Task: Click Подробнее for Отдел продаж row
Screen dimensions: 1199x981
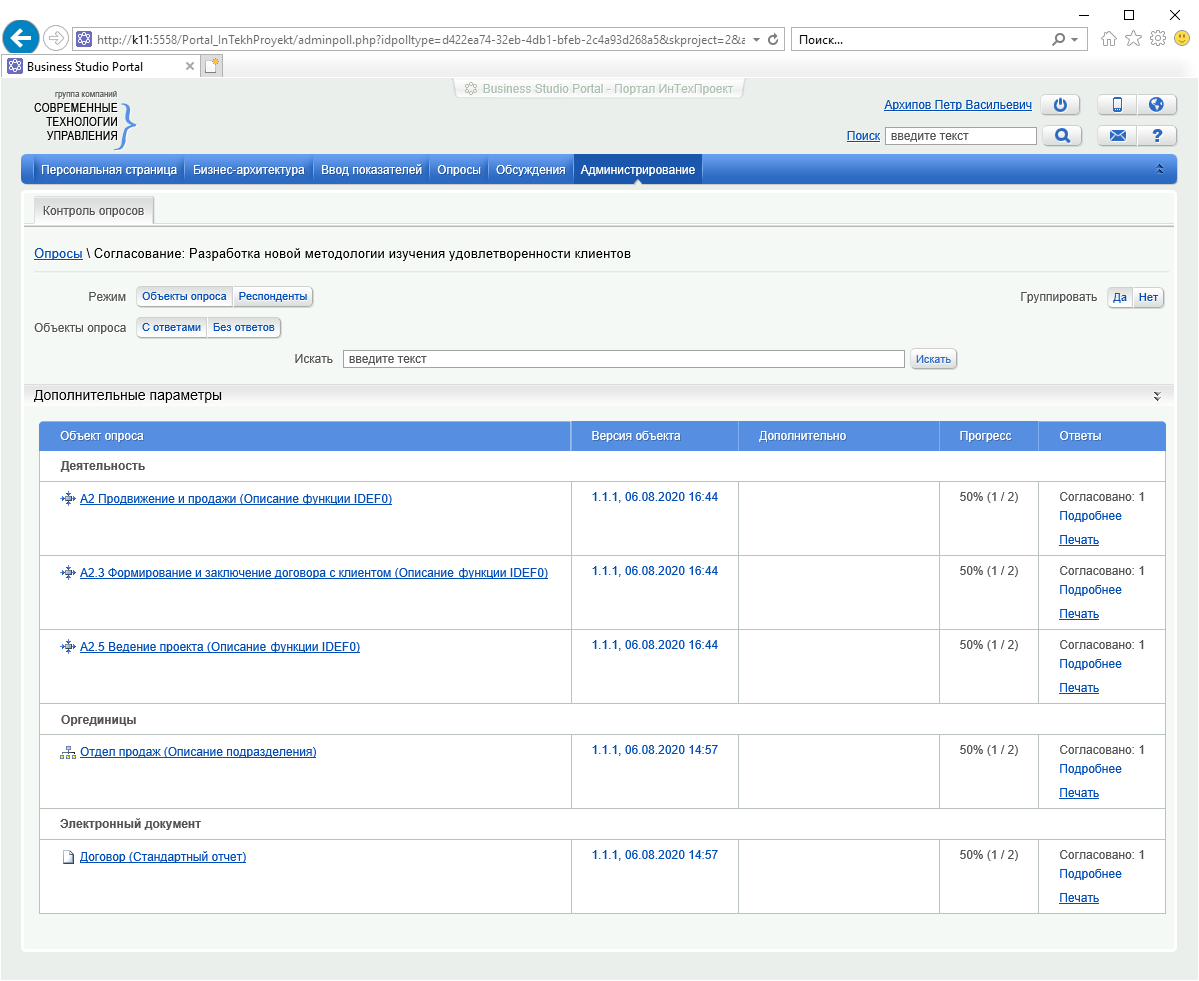Action: click(x=1090, y=769)
